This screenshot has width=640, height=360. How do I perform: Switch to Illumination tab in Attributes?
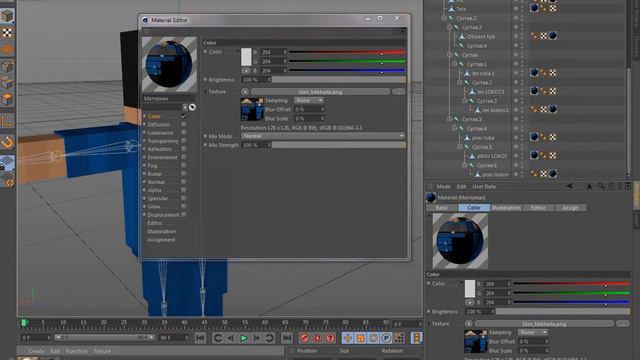click(x=506, y=208)
